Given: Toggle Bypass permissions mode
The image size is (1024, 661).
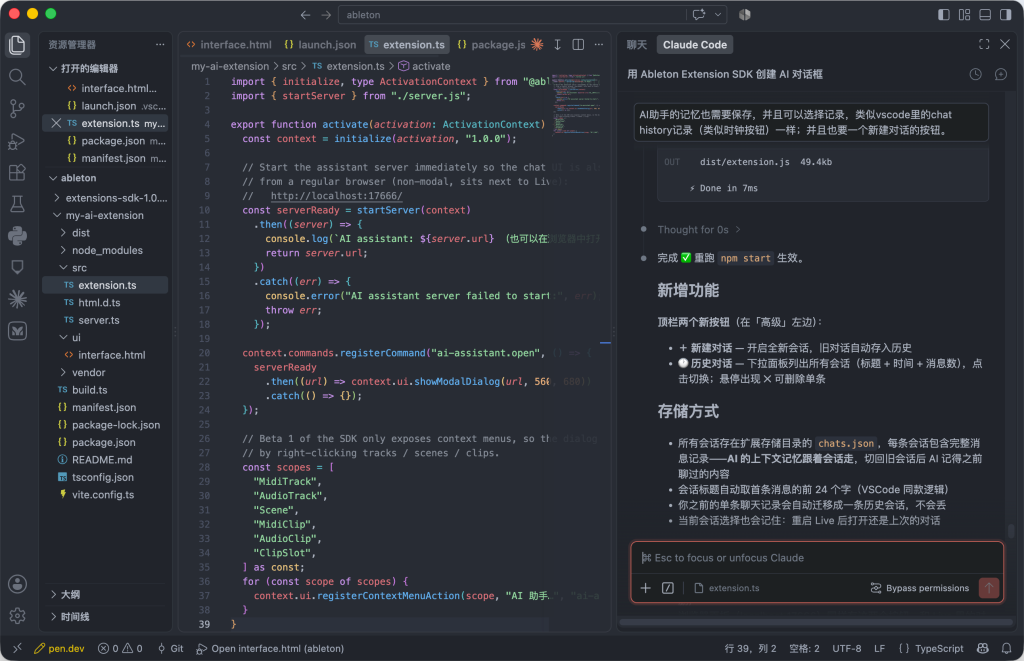Looking at the screenshot, I should click(920, 588).
